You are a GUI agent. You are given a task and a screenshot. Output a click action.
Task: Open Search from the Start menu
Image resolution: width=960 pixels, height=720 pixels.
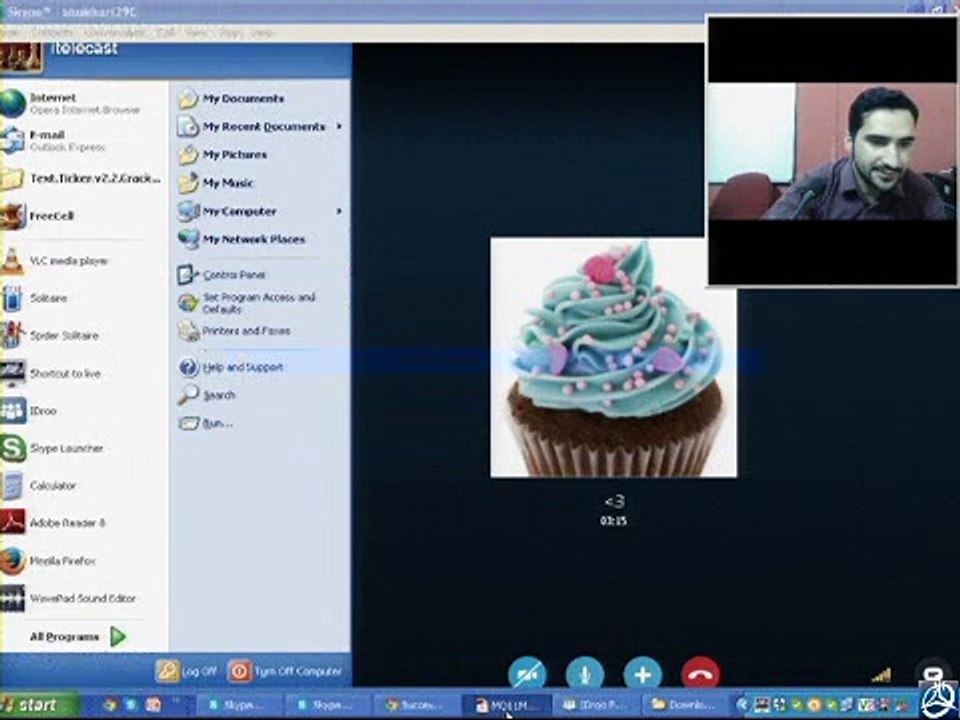(261, 395)
